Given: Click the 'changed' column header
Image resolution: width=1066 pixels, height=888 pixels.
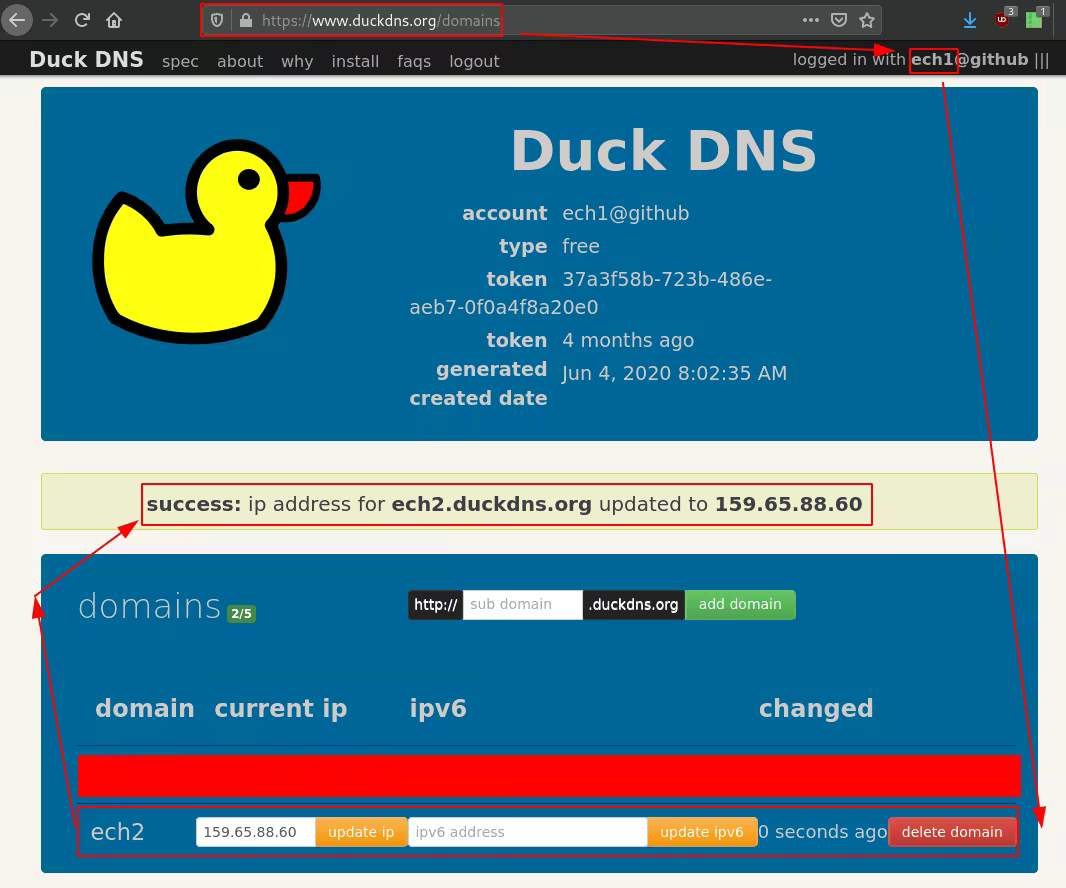Looking at the screenshot, I should pyautogui.click(x=816, y=708).
